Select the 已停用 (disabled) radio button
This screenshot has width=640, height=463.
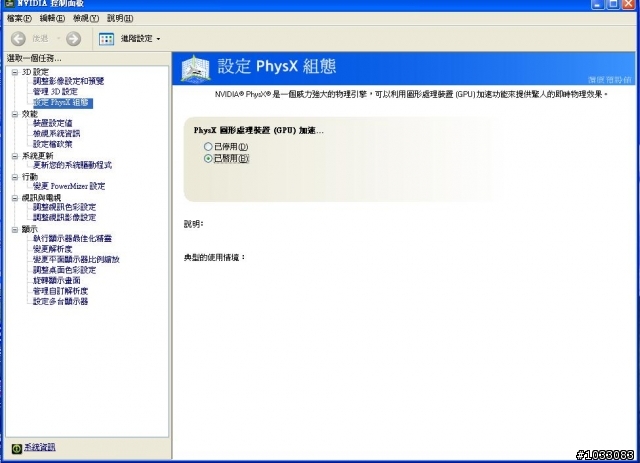coord(208,146)
